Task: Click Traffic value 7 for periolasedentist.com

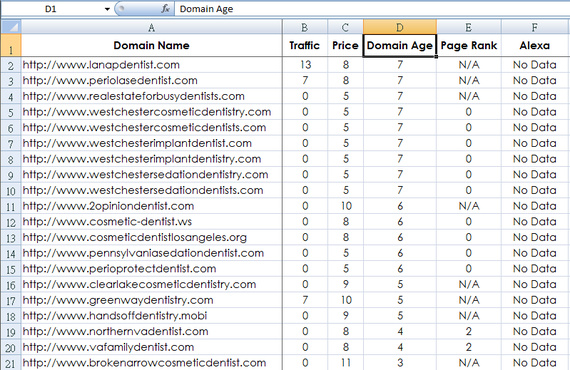Action: [x=305, y=80]
